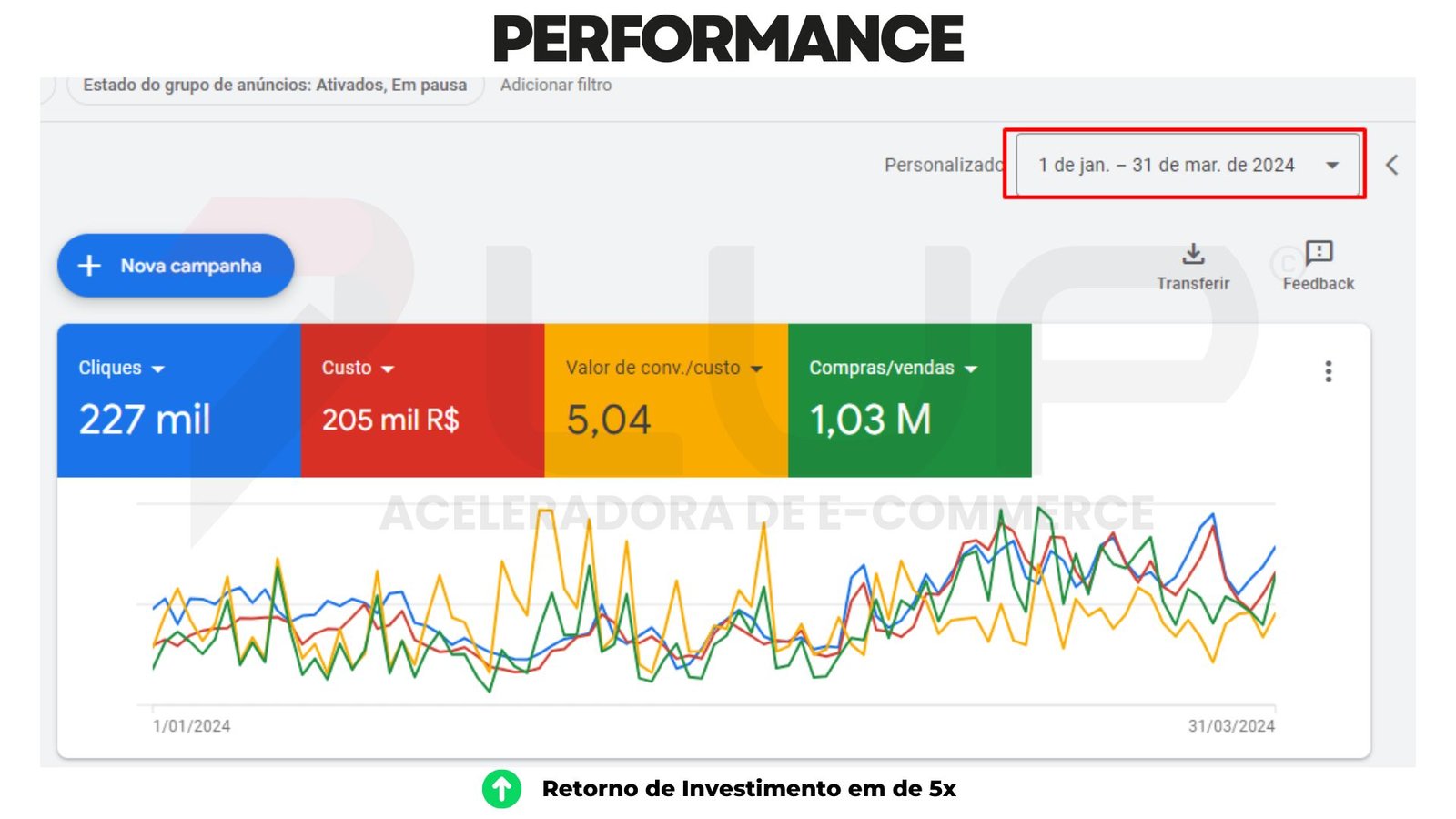1456x819 pixels.
Task: Select the blue 227 mil clicks value
Action: [x=145, y=420]
